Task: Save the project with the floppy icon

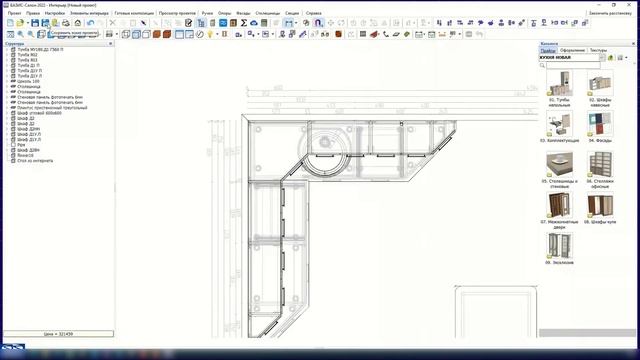Action: click(x=35, y=23)
